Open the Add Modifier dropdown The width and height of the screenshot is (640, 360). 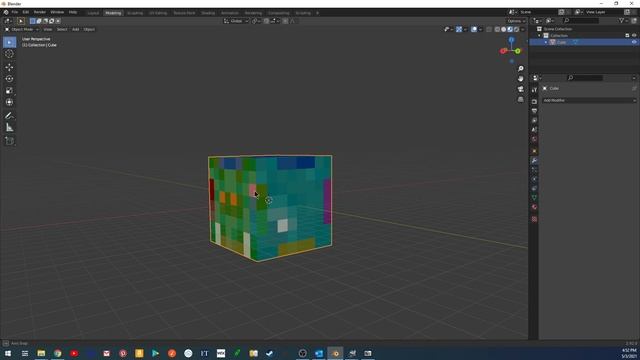tap(589, 100)
